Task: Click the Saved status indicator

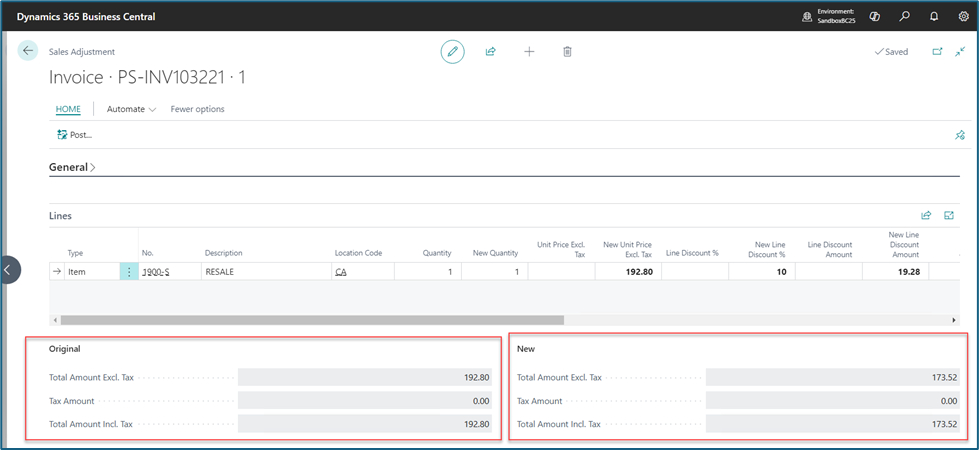Action: (x=891, y=52)
